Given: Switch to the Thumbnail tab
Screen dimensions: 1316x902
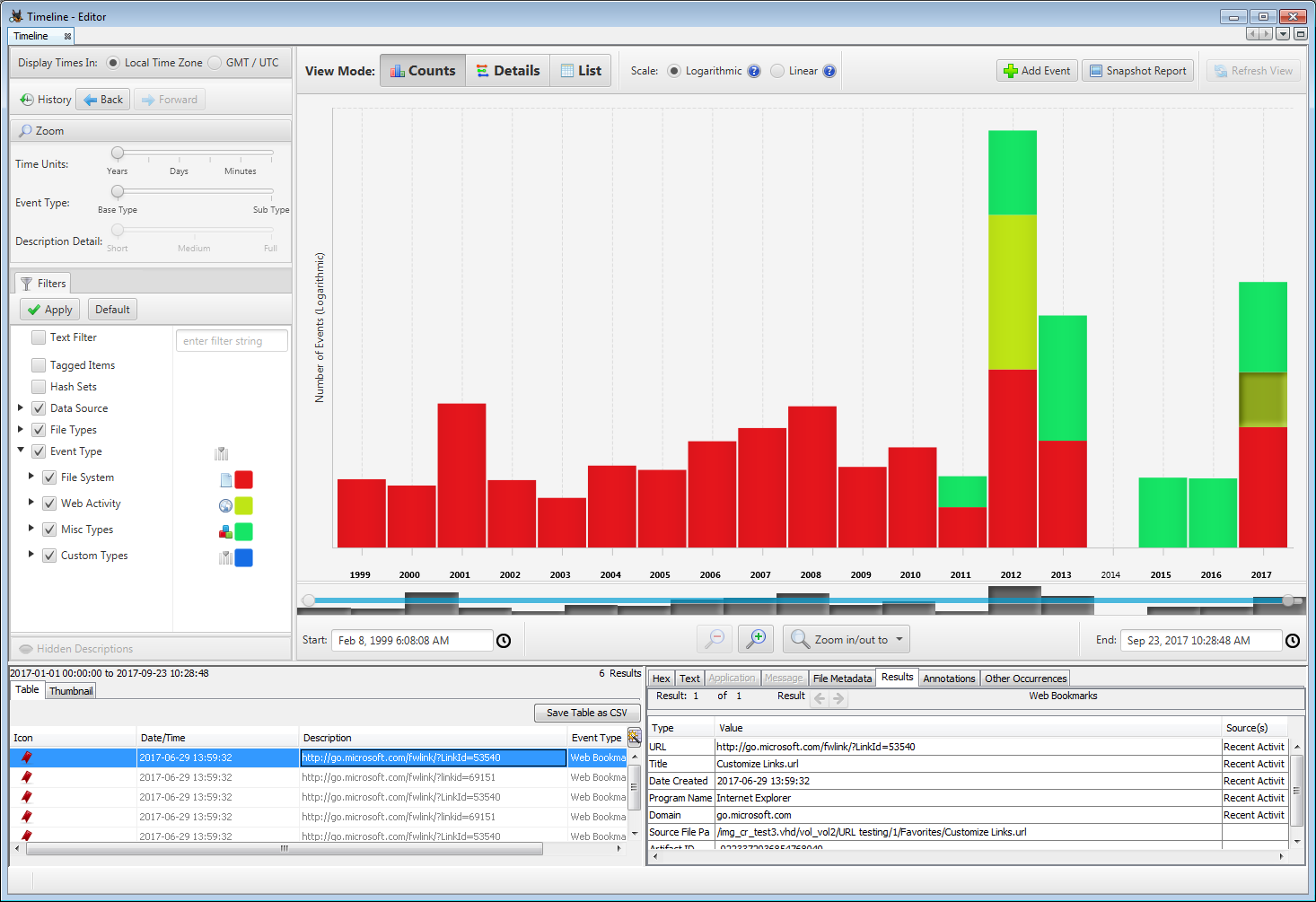Looking at the screenshot, I should [71, 691].
